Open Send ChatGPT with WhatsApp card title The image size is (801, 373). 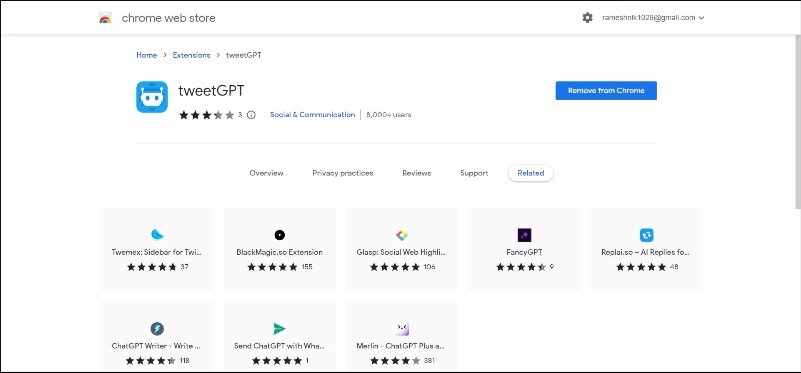pyautogui.click(x=279, y=345)
